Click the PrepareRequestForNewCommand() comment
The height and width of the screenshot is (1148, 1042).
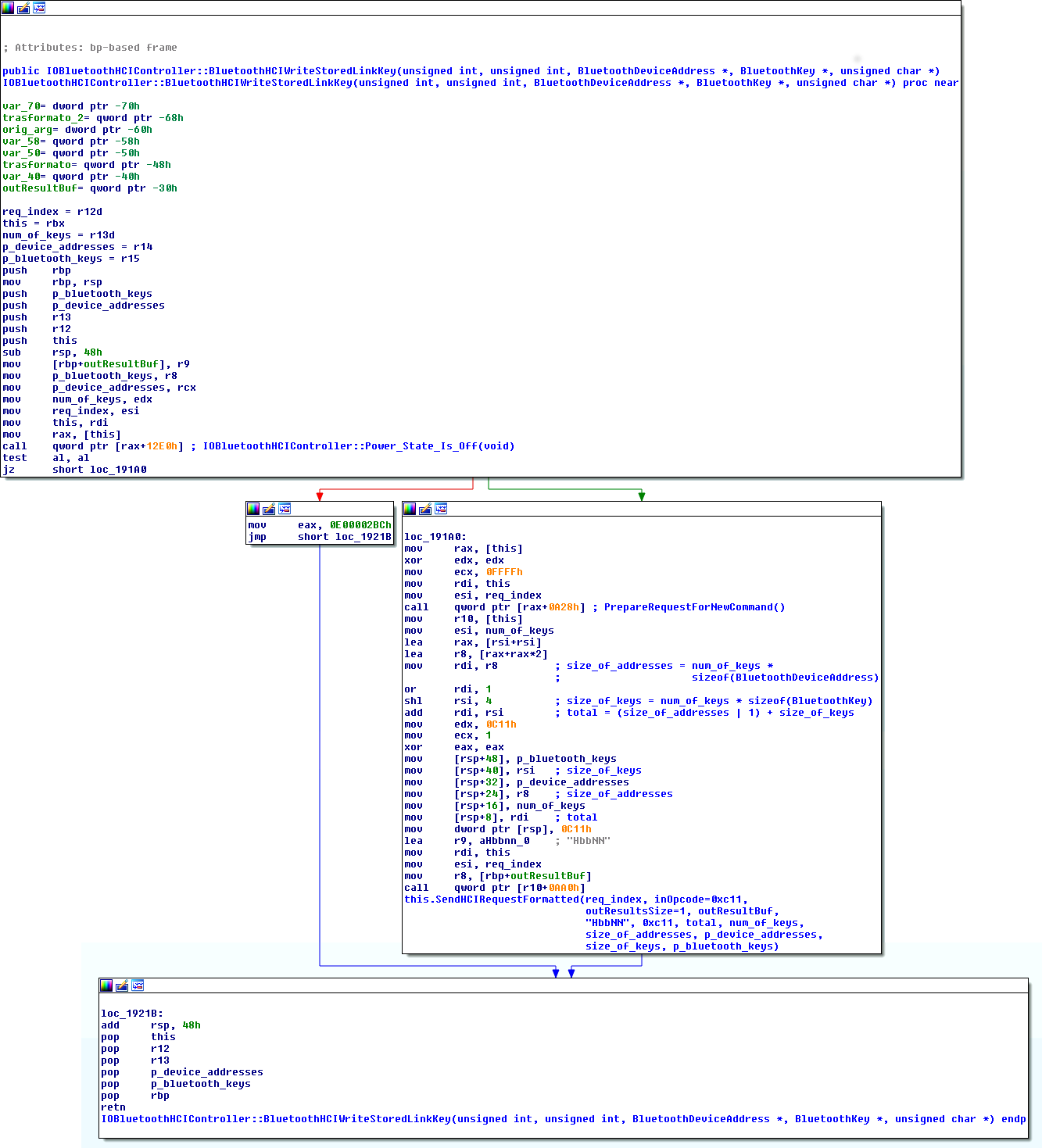pos(694,607)
